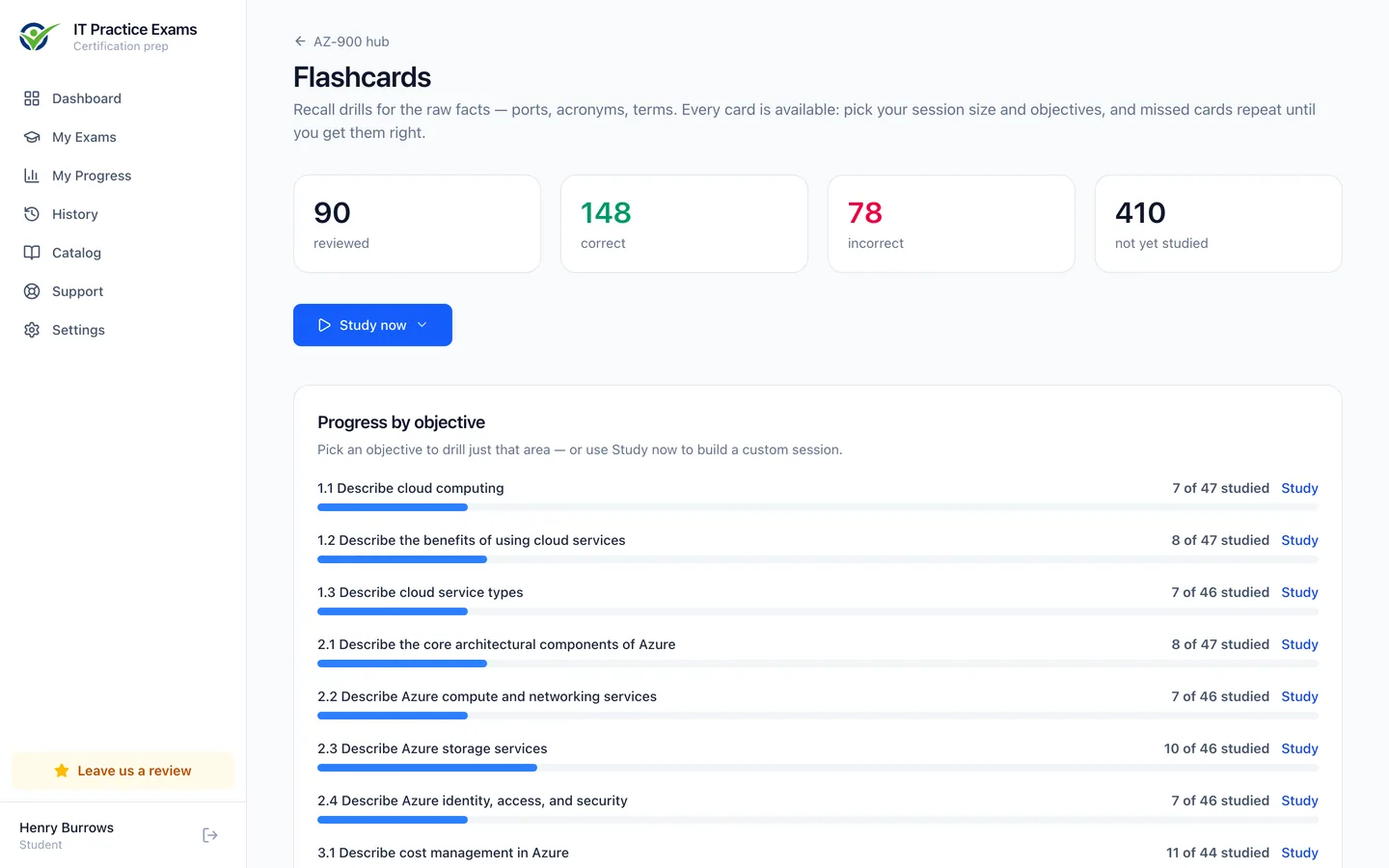Viewport: 1389px width, 868px height.
Task: Click the Progress by objective heading
Action: click(401, 422)
